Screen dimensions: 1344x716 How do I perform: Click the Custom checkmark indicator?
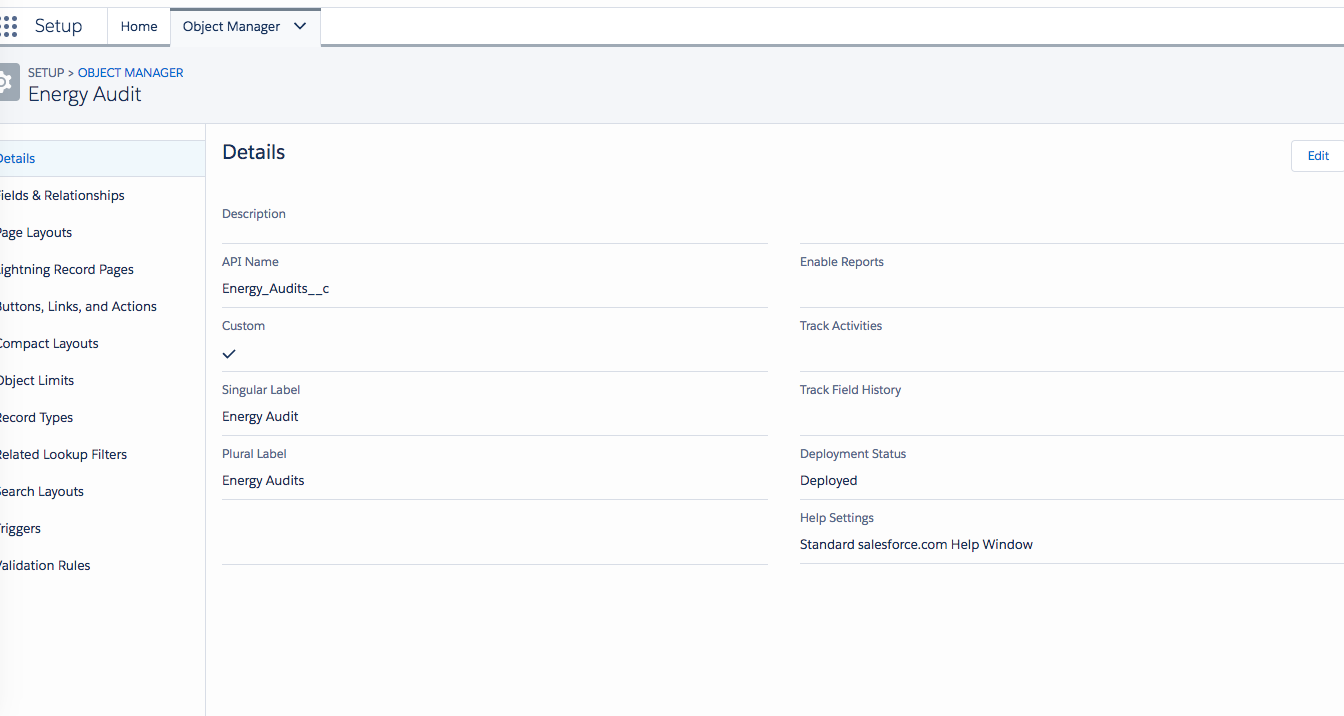[x=229, y=353]
